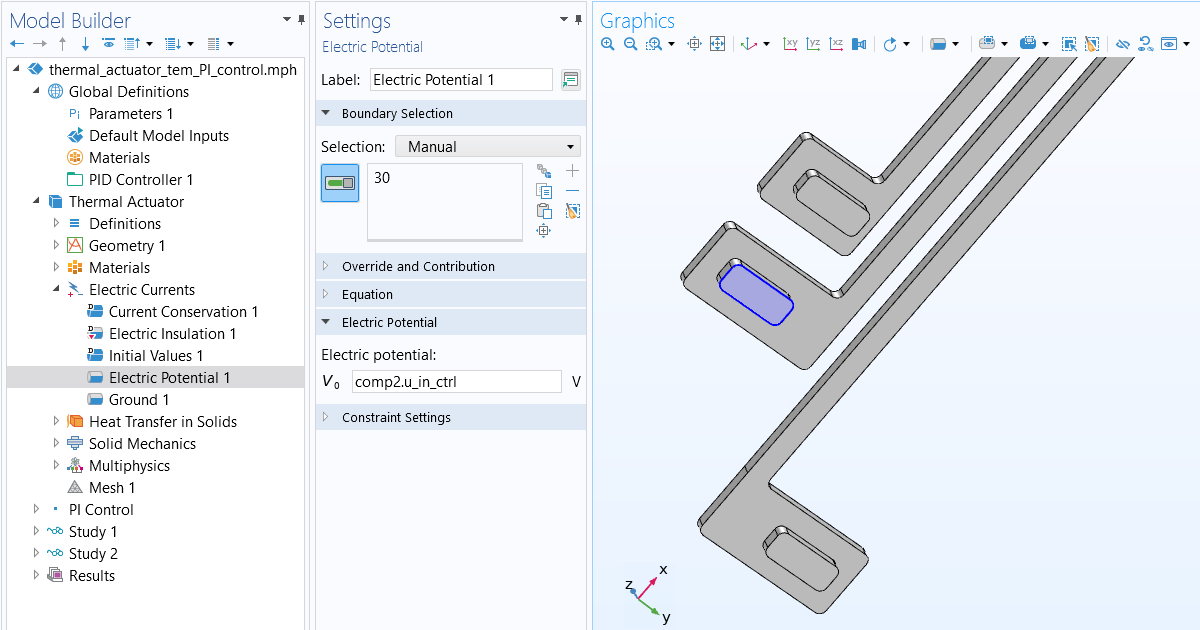Click the Create Selection button next to Label
Viewport: 1200px width, 630px height.
(x=570, y=79)
